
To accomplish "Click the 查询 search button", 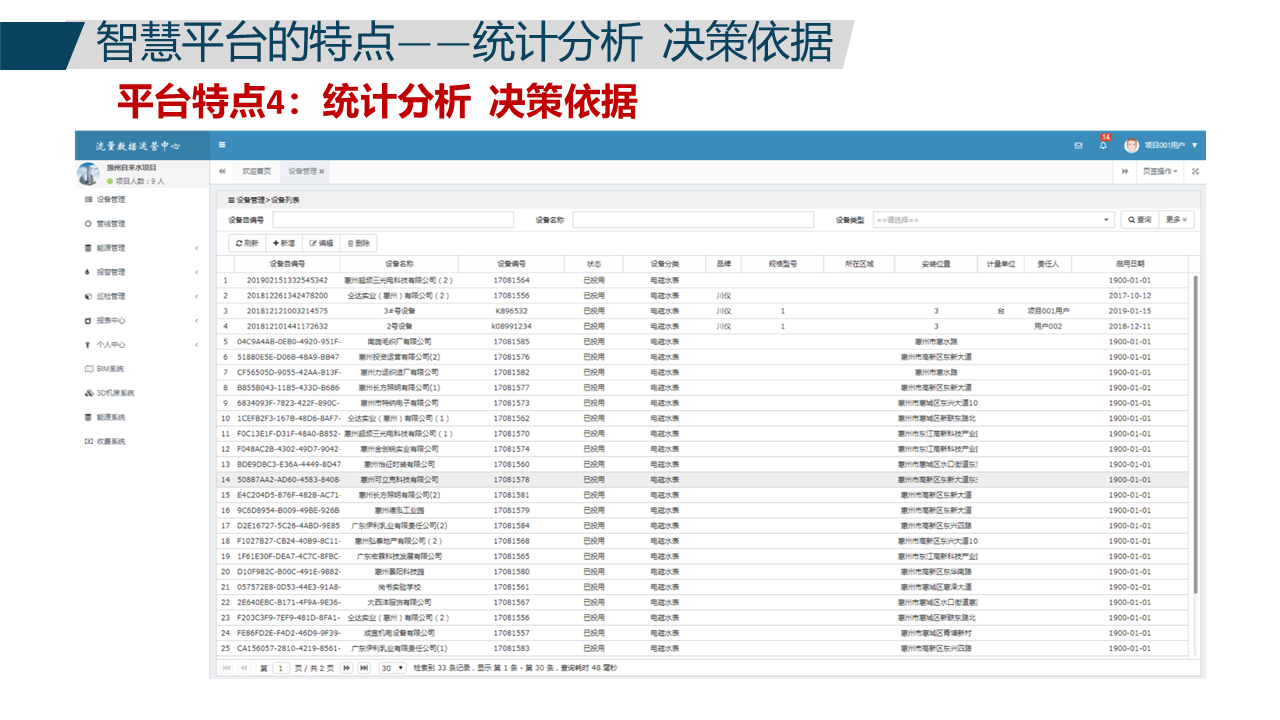I will [x=1141, y=220].
